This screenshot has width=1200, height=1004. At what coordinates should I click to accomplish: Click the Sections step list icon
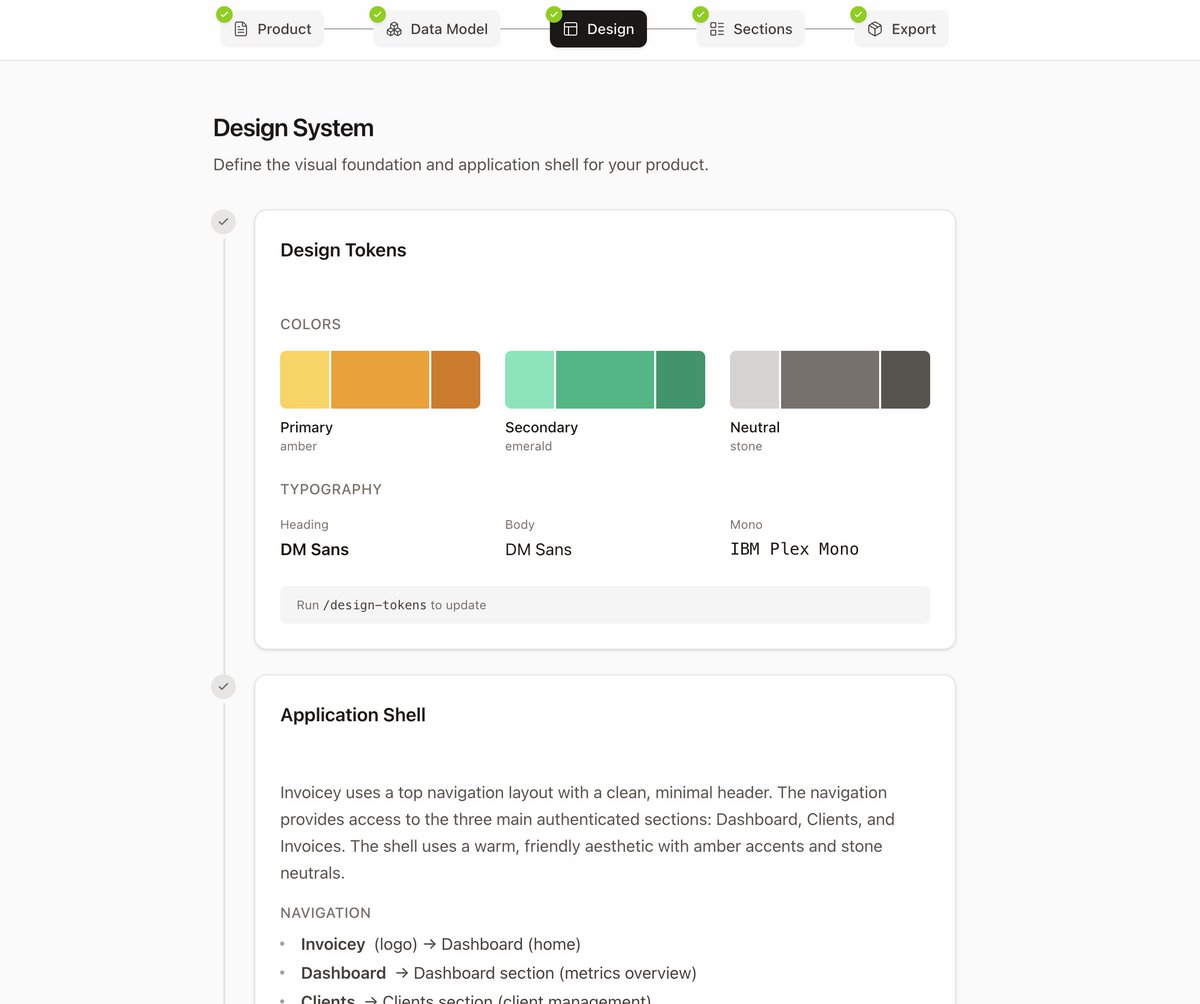coord(716,29)
